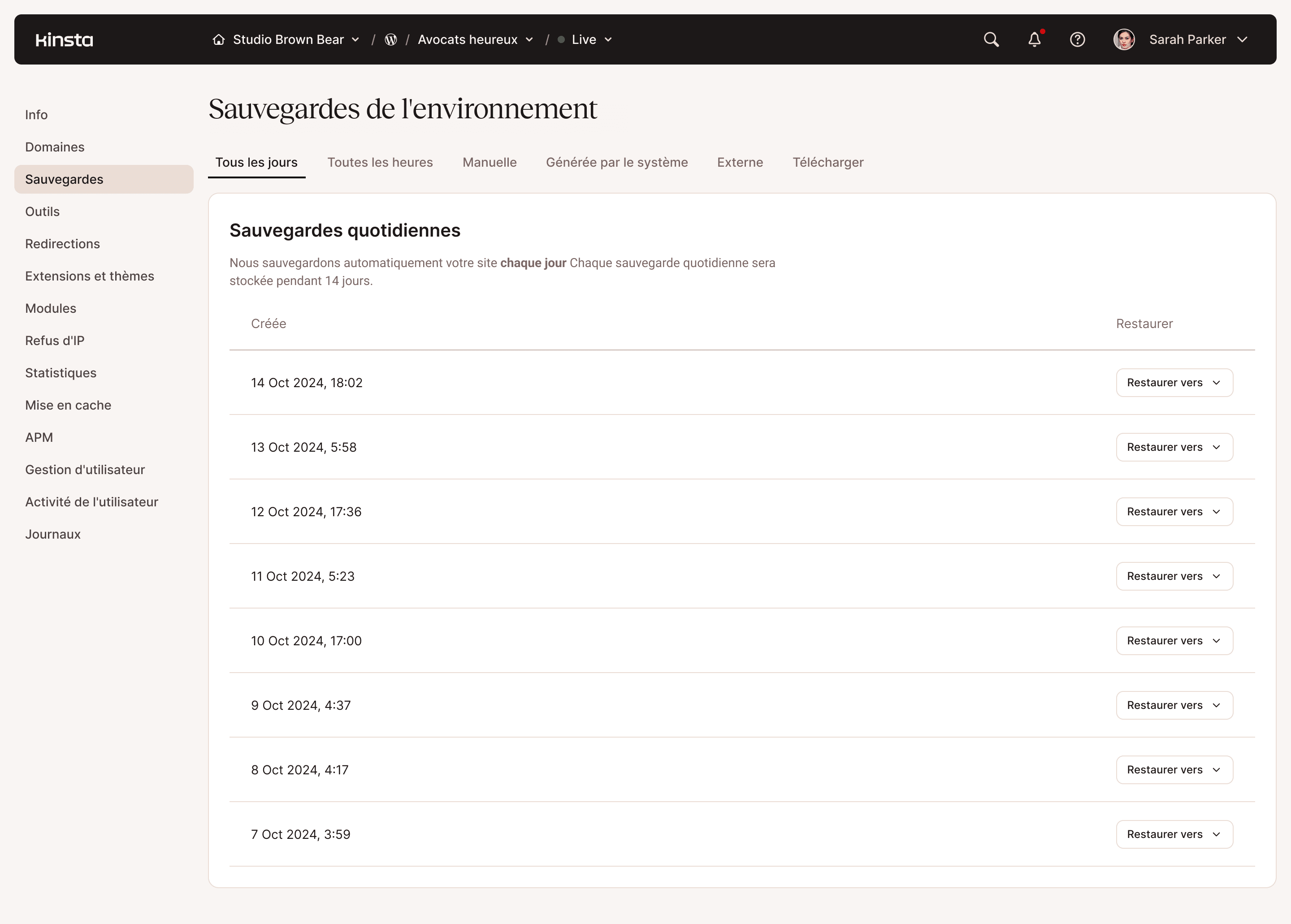
Task: Click Restaurer vers for the 7 Oct backup
Action: click(x=1174, y=834)
